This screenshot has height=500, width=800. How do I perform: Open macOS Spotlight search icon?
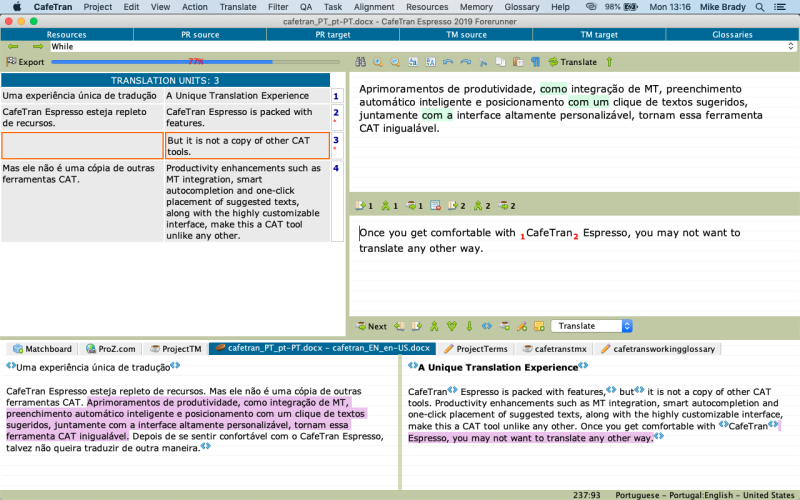(x=760, y=7)
